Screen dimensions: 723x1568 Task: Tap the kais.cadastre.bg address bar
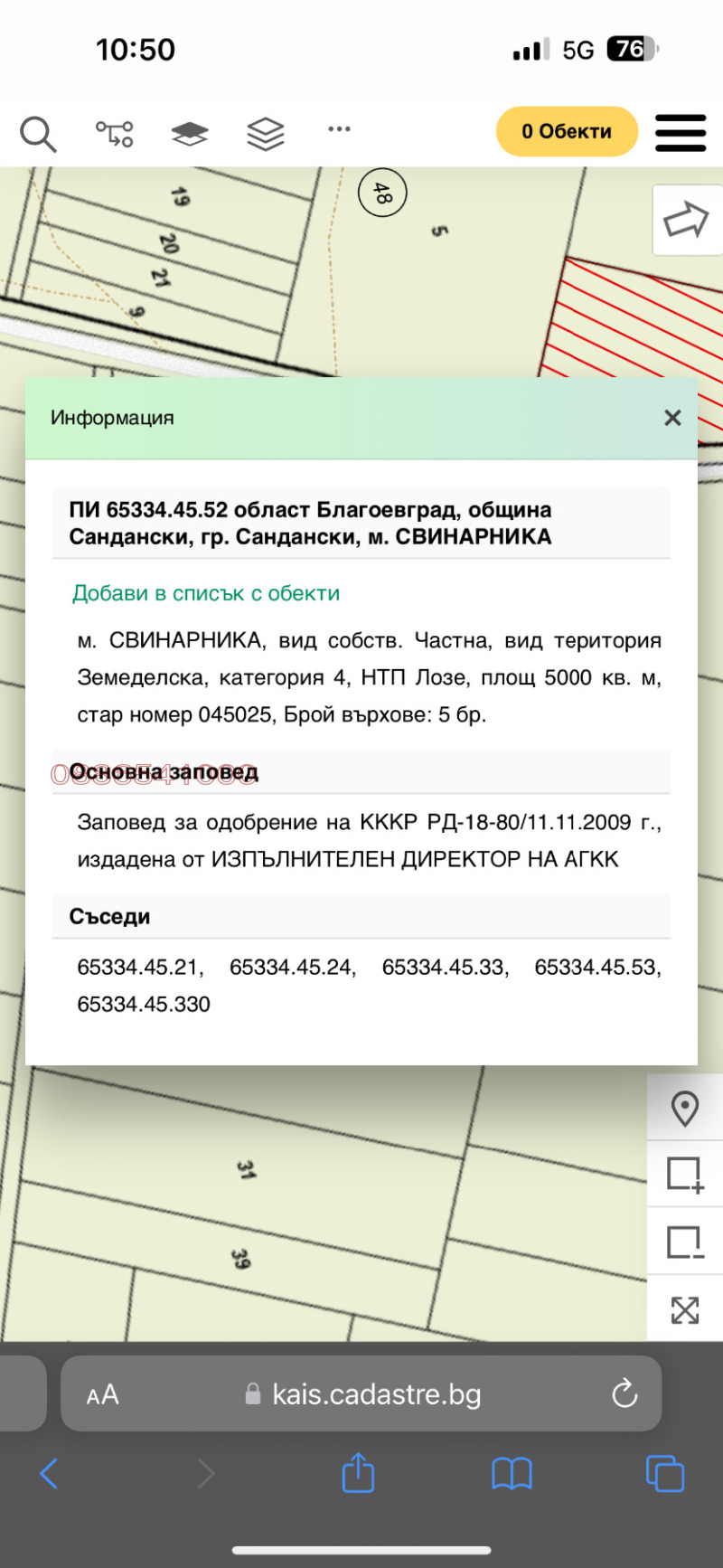(x=375, y=1394)
